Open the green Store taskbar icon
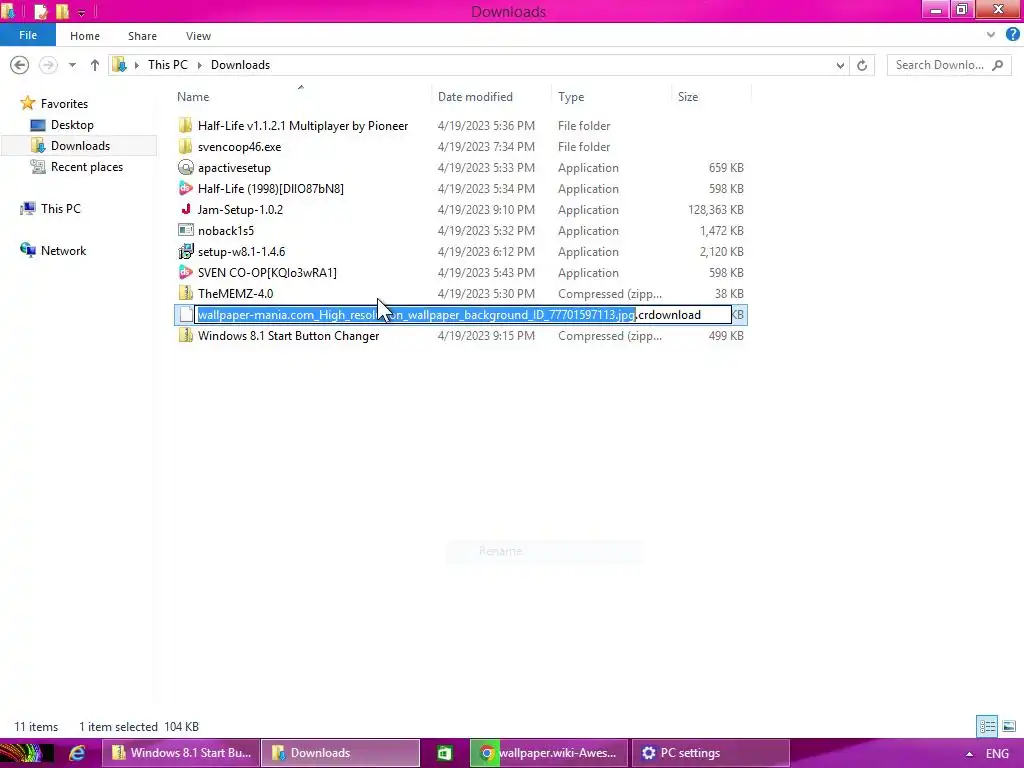This screenshot has width=1024, height=768. tap(444, 753)
